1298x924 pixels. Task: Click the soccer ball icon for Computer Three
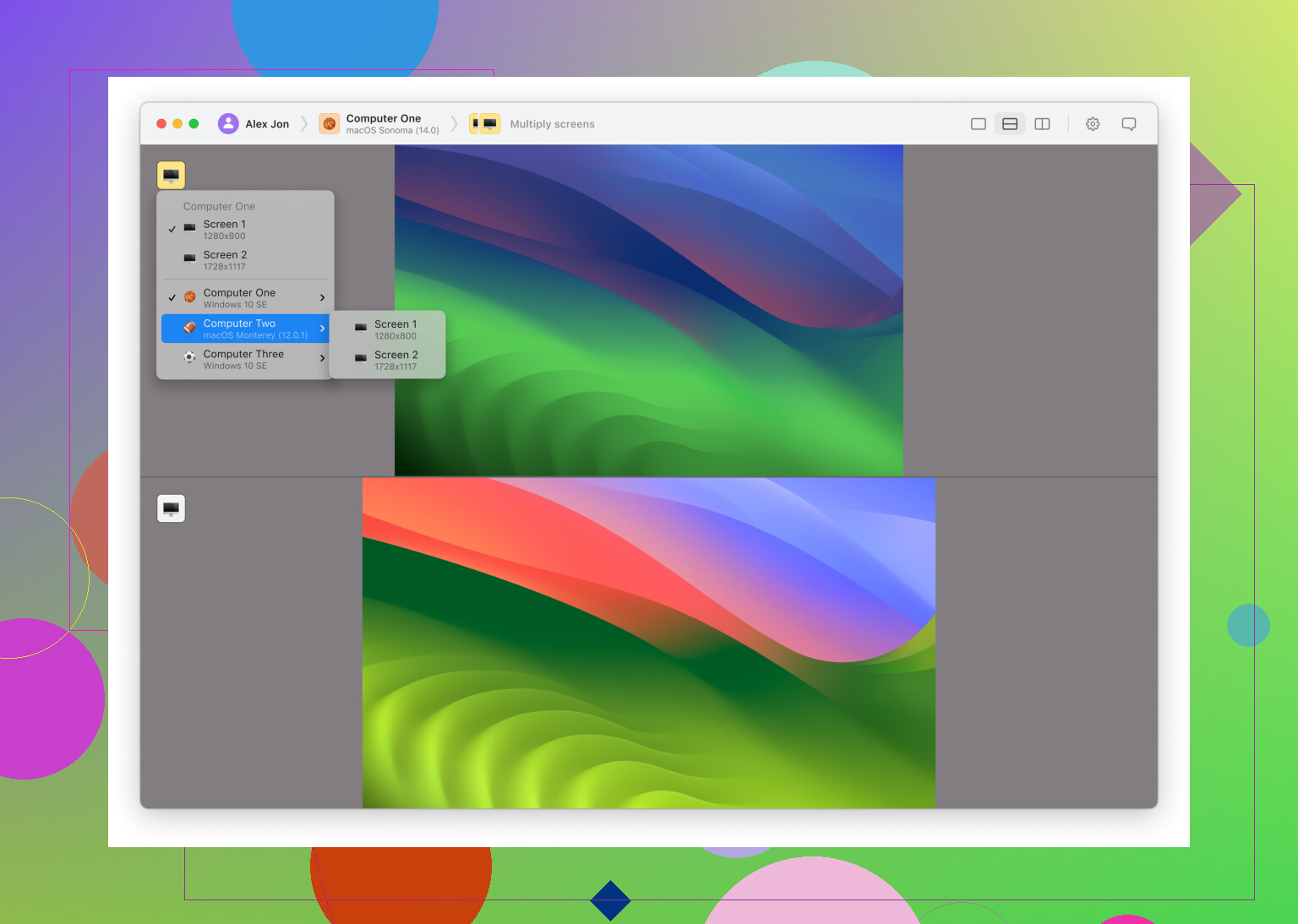tap(190, 358)
